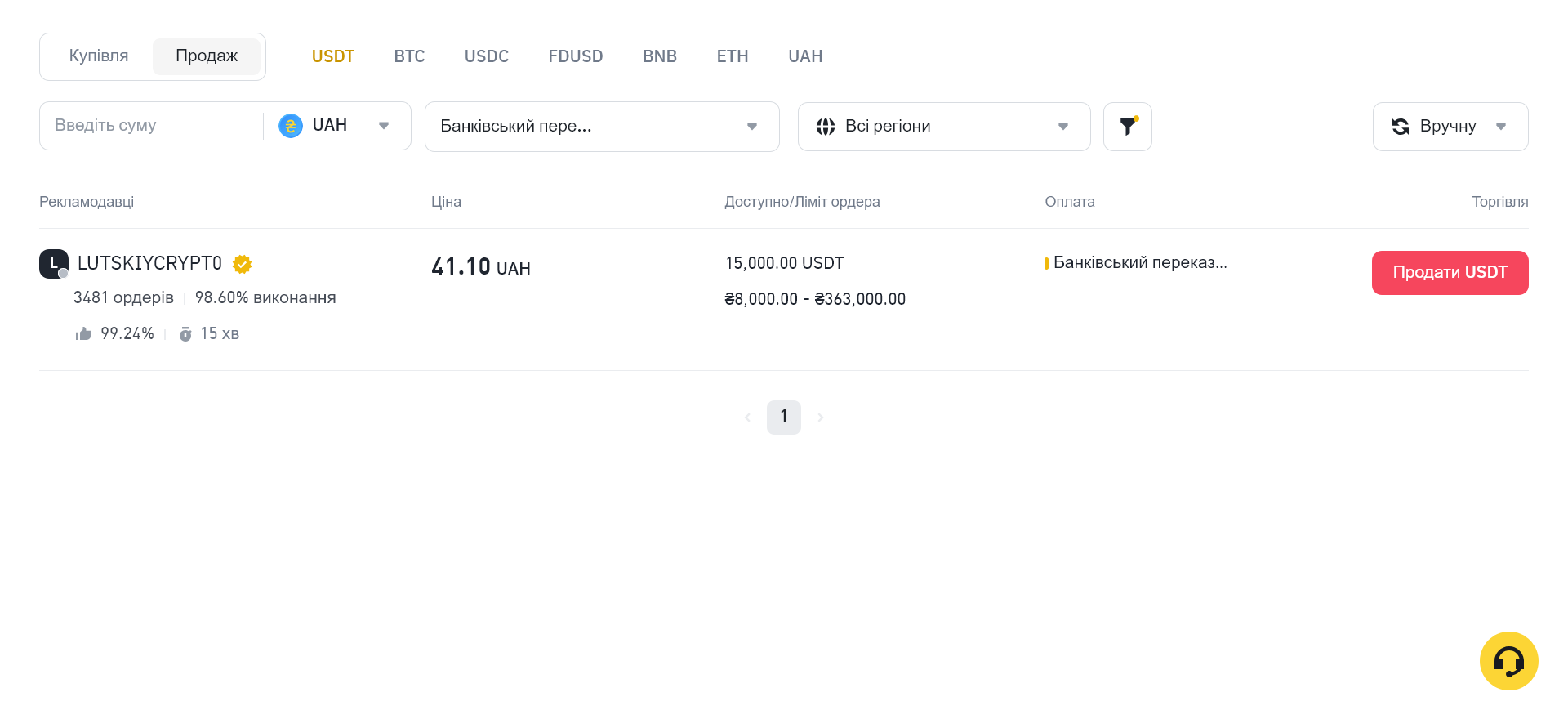Click the Ціна column header
The height and width of the screenshot is (719, 1568).
point(446,202)
